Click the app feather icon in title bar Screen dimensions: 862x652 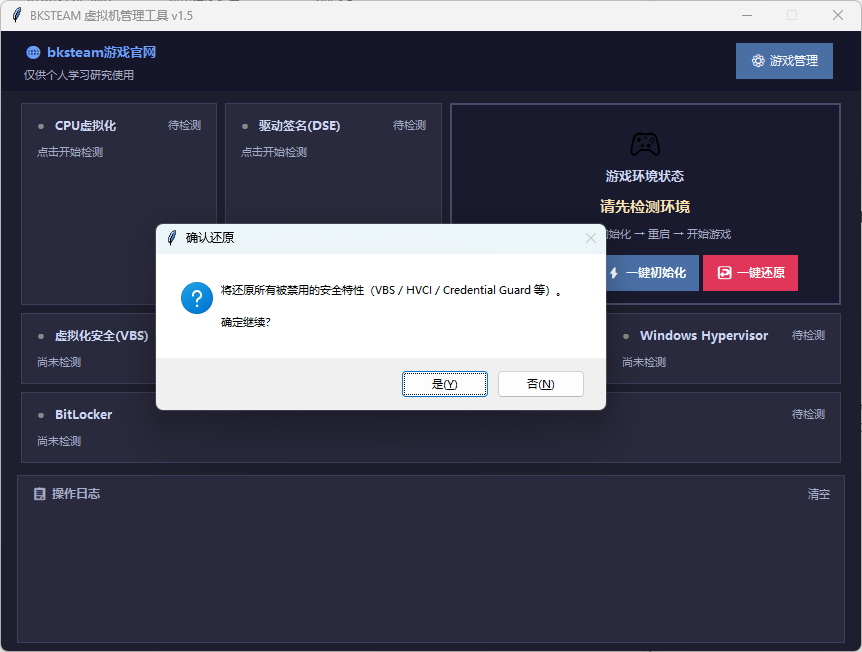(x=17, y=15)
